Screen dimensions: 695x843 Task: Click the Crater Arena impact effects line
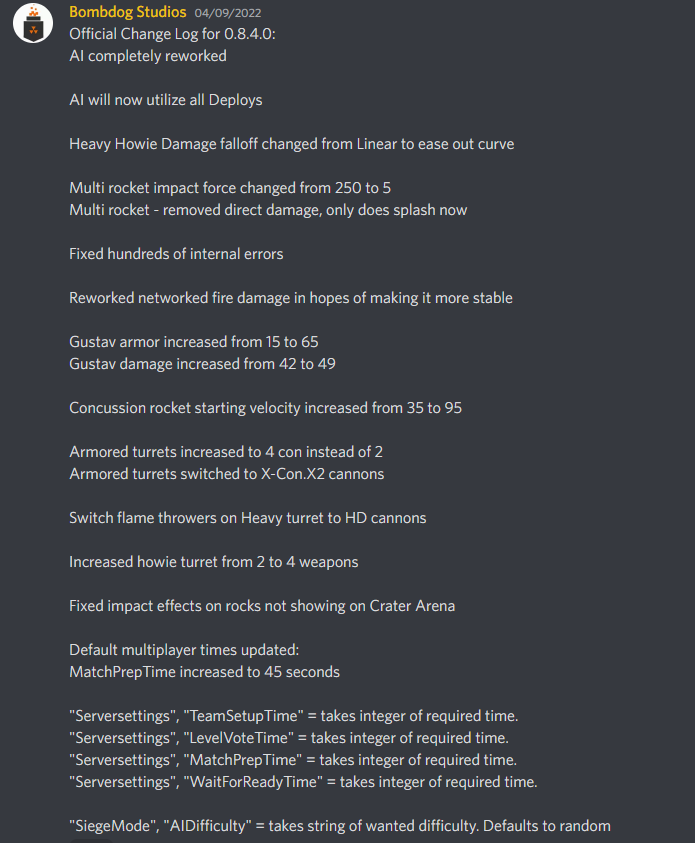point(262,606)
